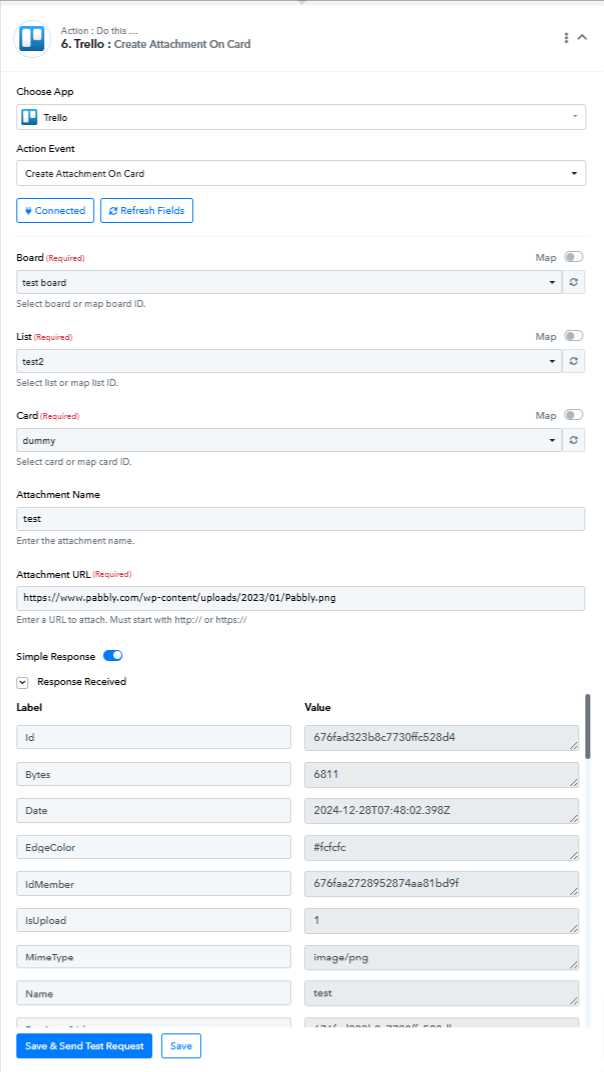
Task: Enable the Map toggle for Board
Action: click(573, 257)
